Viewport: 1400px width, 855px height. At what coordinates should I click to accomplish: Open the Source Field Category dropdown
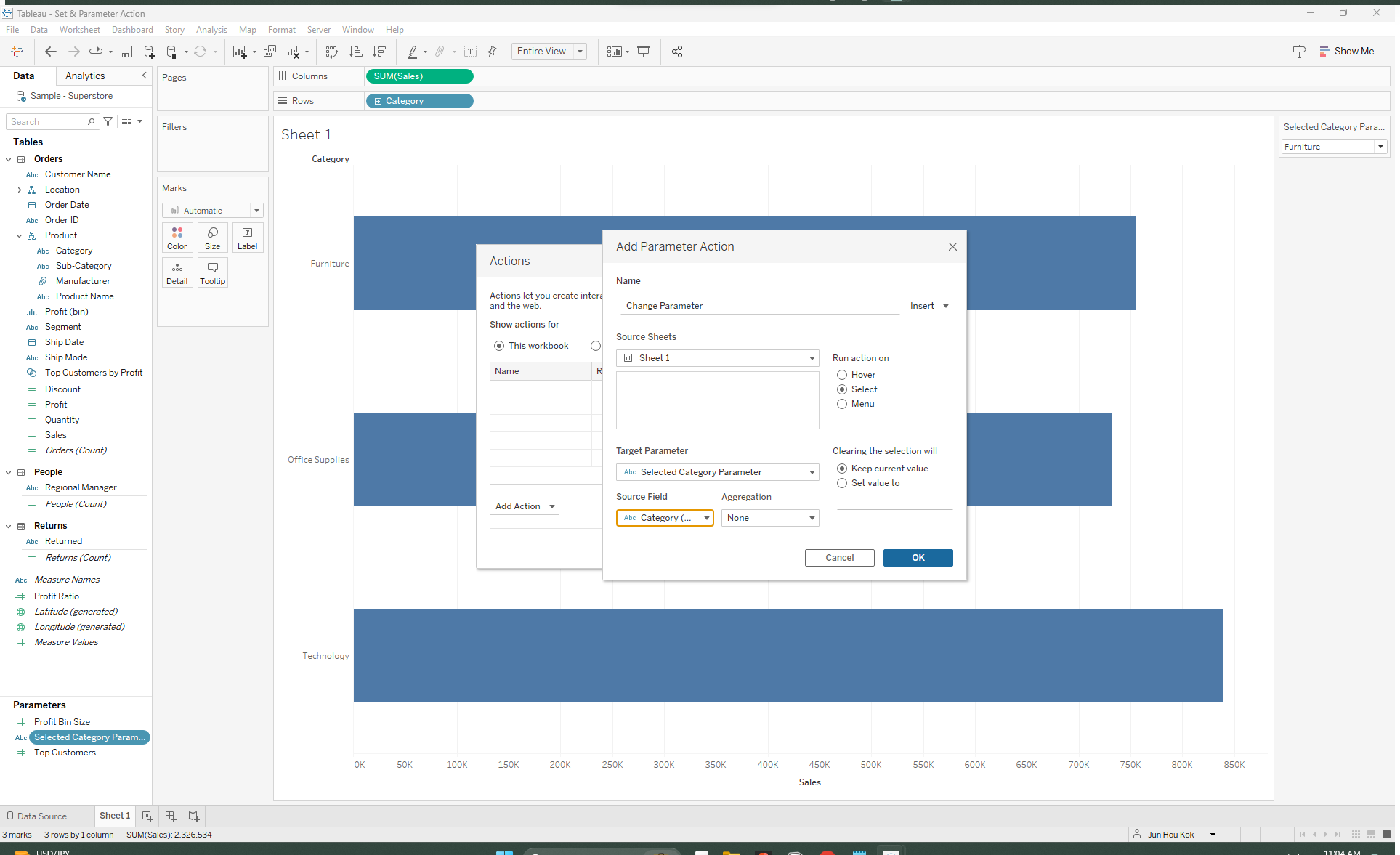(665, 518)
